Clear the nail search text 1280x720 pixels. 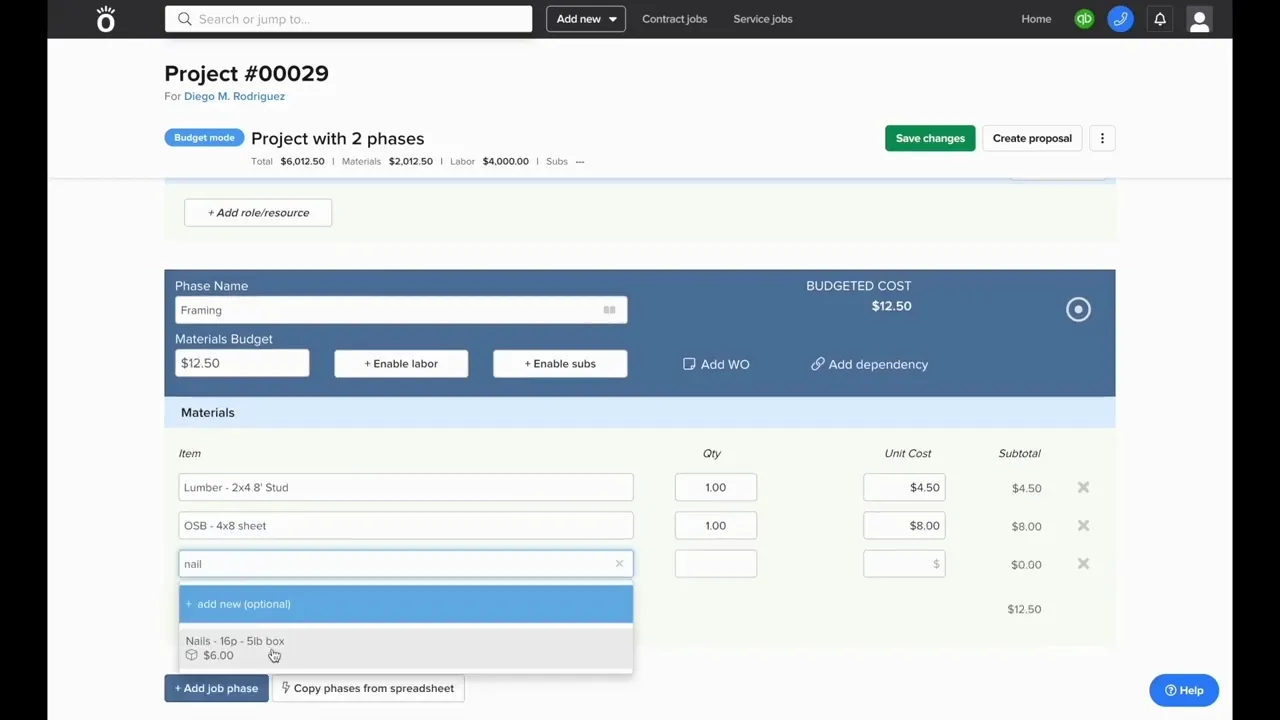(619, 564)
